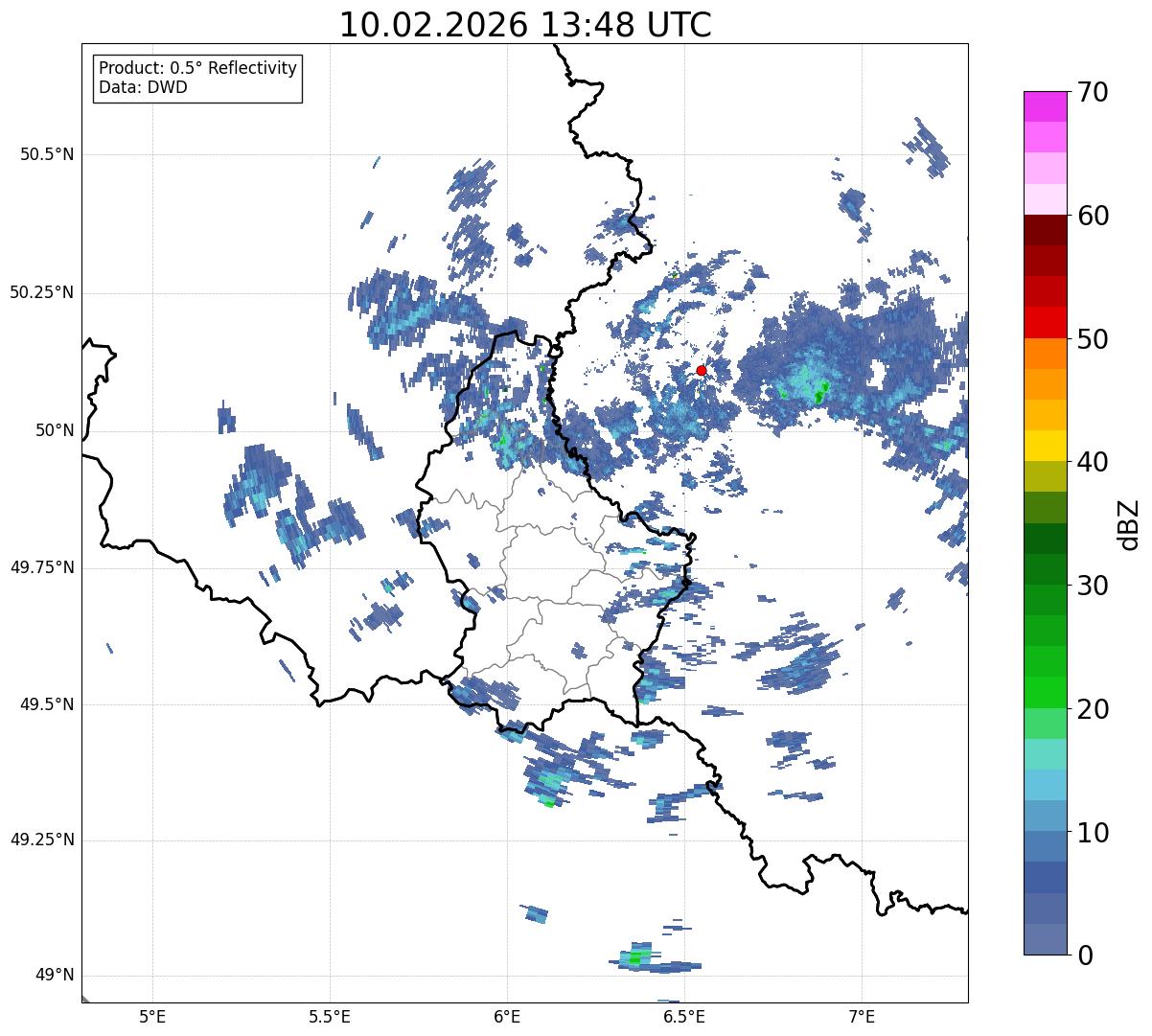Click the '49°N' latitude label
This screenshot has width=1152, height=1036.
click(55, 976)
